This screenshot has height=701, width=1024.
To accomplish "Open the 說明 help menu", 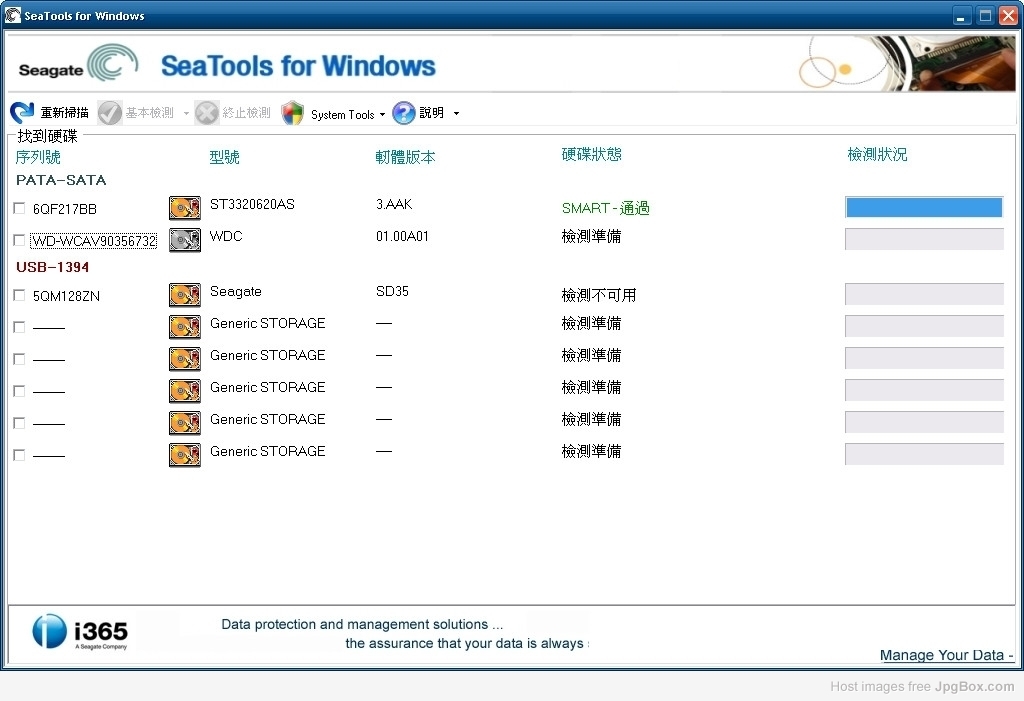I will 432,113.
